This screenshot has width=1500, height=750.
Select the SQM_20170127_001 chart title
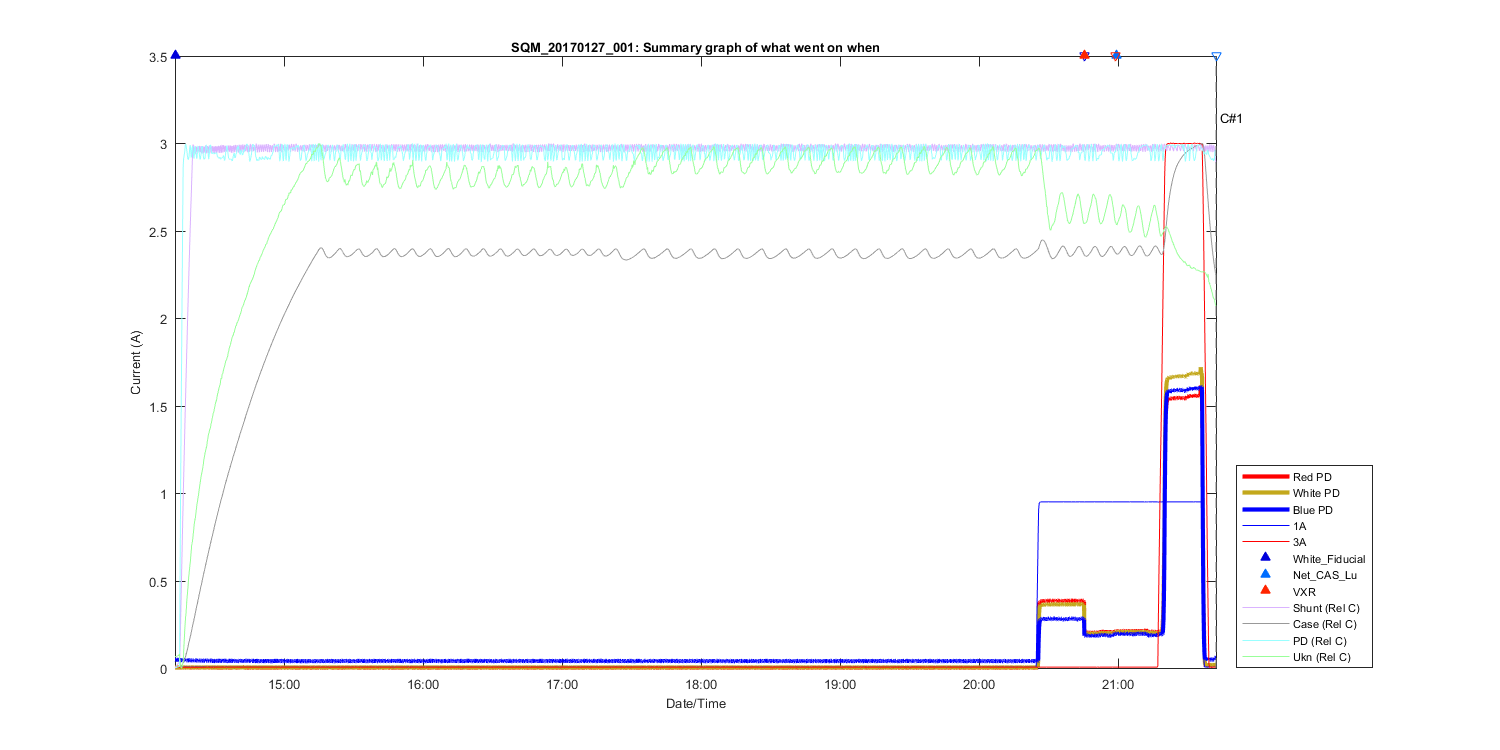[695, 47]
